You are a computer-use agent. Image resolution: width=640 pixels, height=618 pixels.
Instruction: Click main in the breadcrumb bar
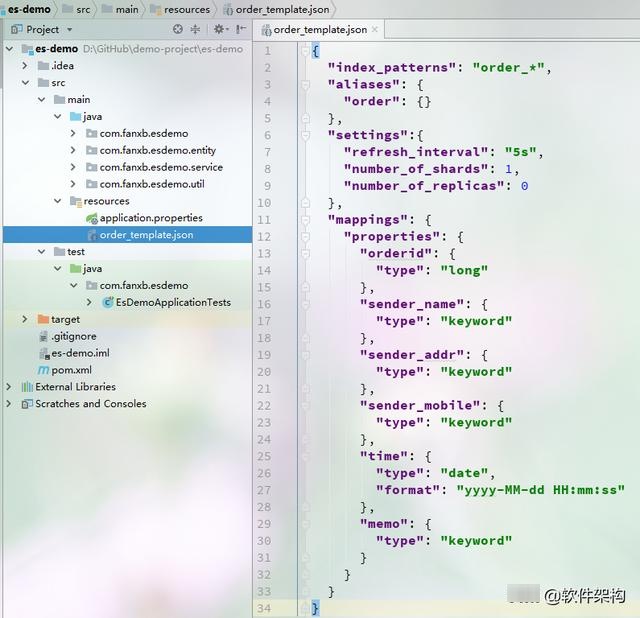127,9
